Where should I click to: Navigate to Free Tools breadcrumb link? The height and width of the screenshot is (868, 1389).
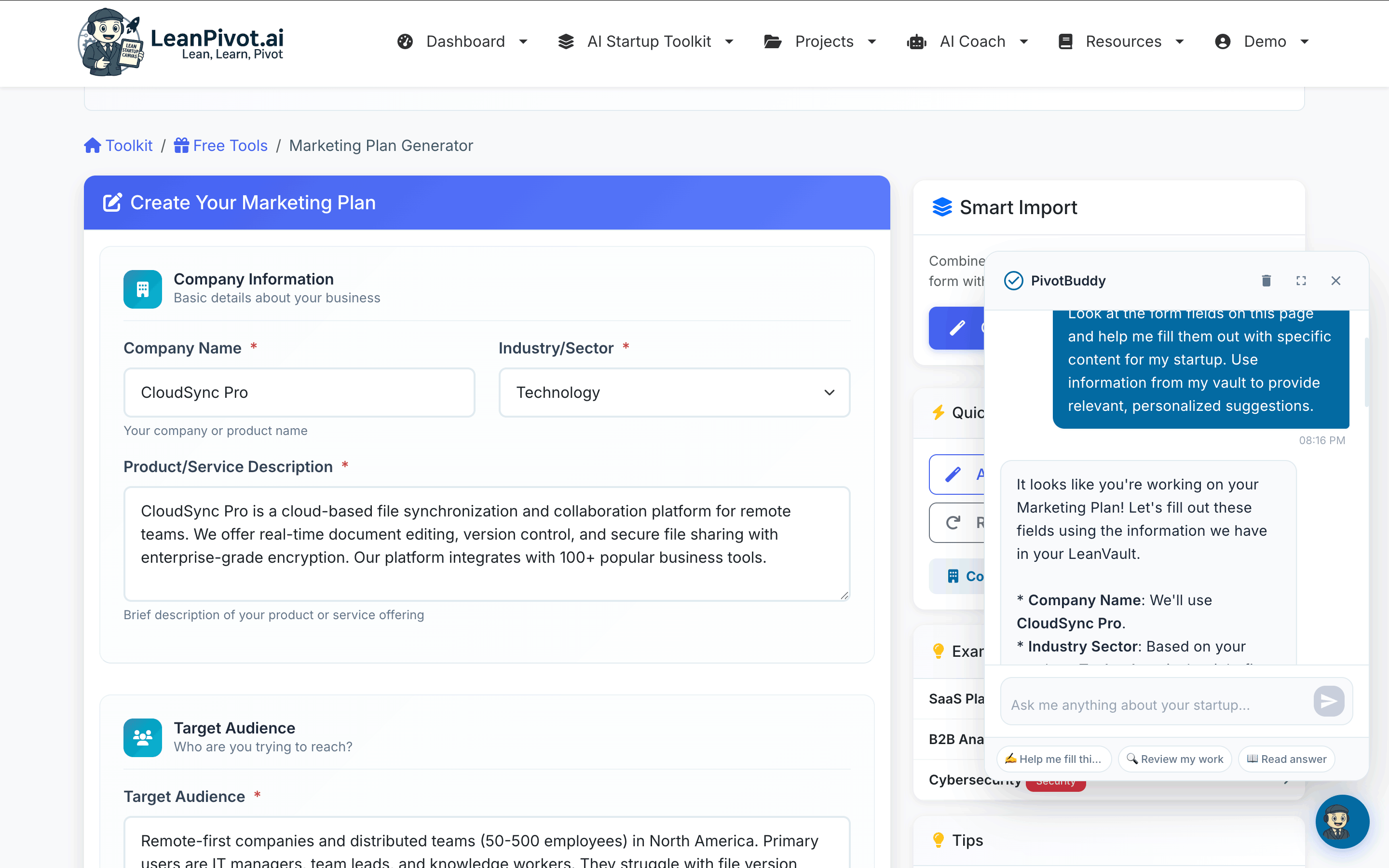229,145
